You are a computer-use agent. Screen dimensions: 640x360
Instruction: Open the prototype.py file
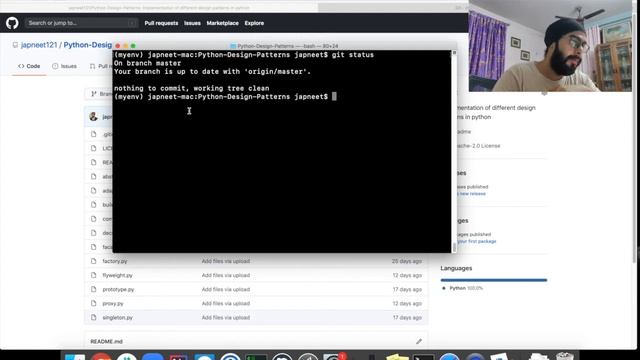pyautogui.click(x=118, y=289)
